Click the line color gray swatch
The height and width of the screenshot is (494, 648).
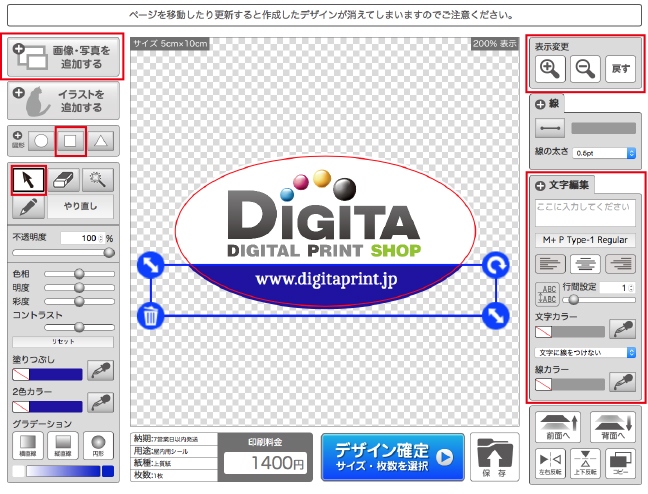(603, 128)
